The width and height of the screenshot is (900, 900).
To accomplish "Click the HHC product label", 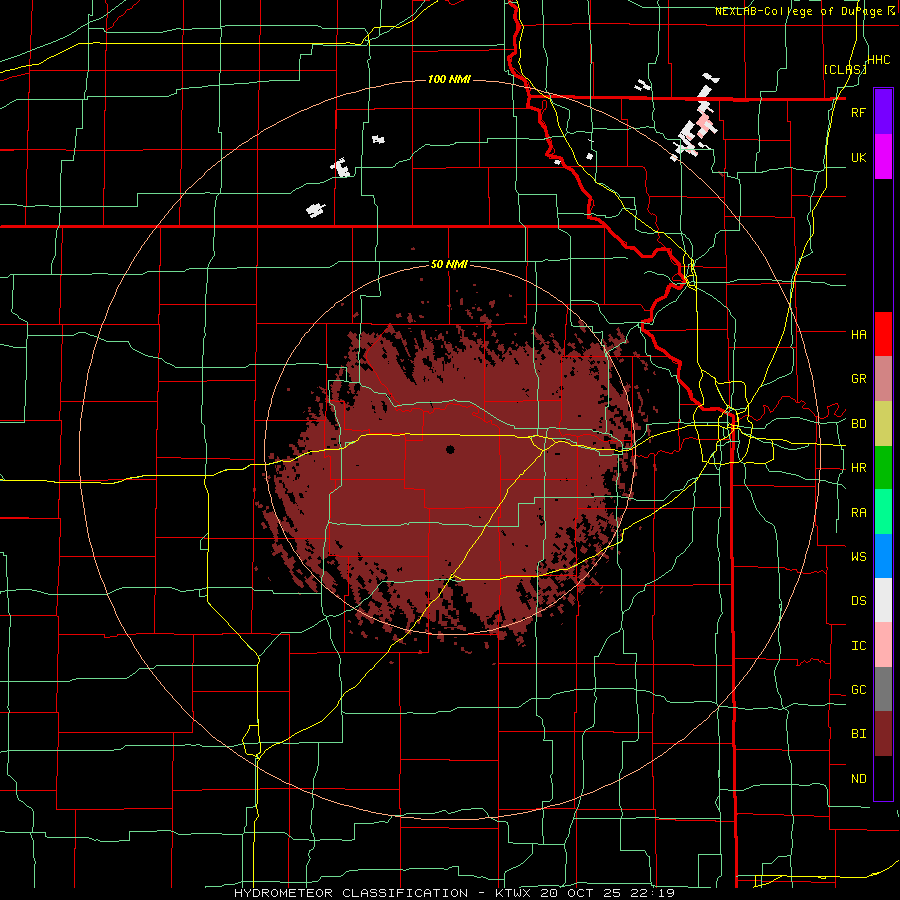I will pyautogui.click(x=879, y=60).
